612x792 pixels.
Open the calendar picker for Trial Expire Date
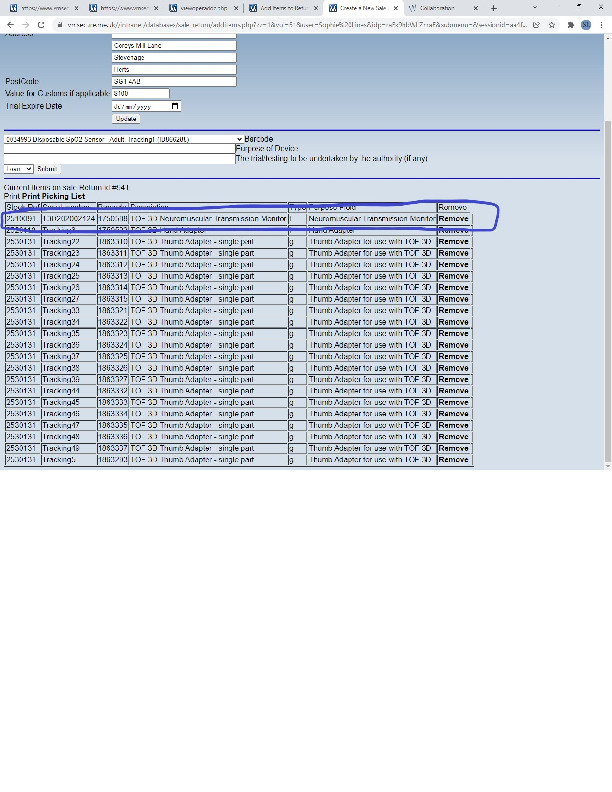[176, 106]
